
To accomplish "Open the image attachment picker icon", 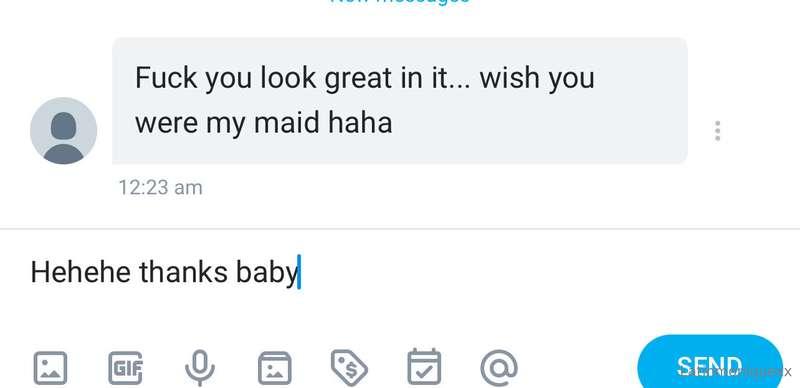I will tap(50, 368).
